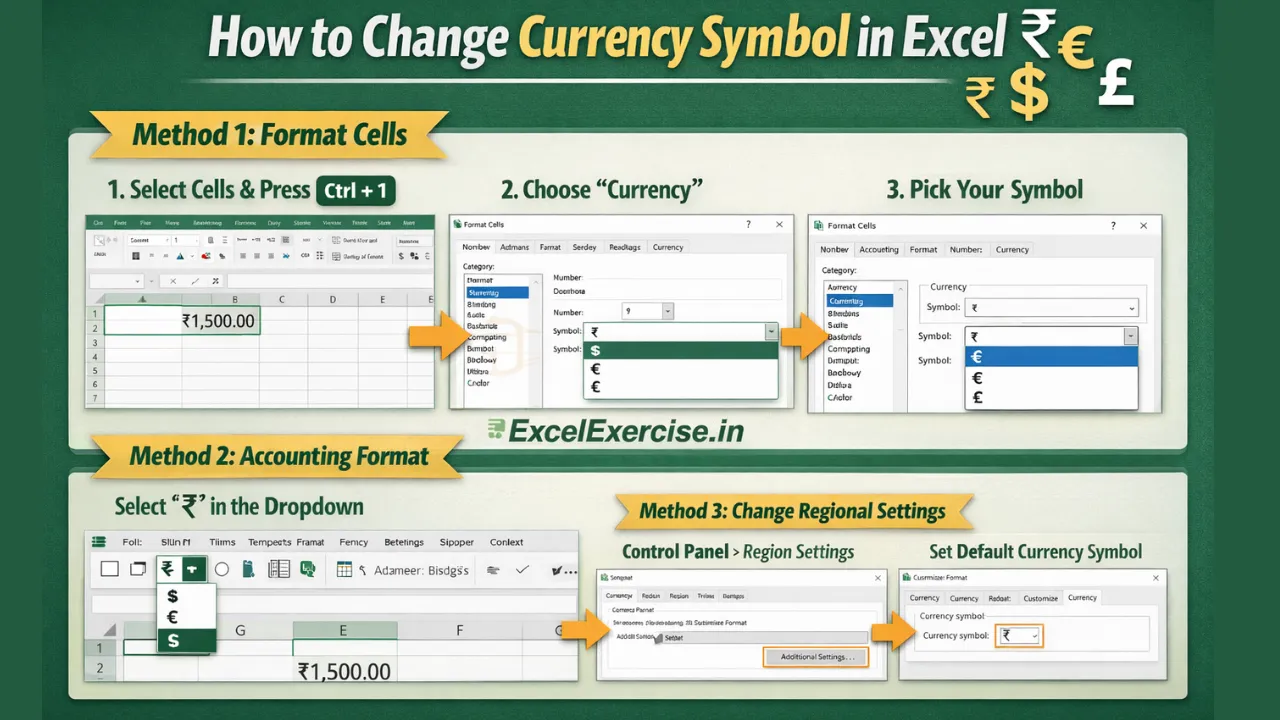The height and width of the screenshot is (720, 1280).
Task: Click the help question mark in Format Cells dialog
Action: [x=748, y=224]
